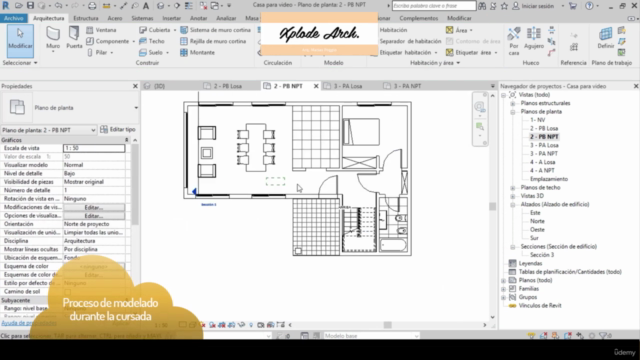Collapse the Planos de planta tree node
This screenshot has width=640, height=360.
512,112
